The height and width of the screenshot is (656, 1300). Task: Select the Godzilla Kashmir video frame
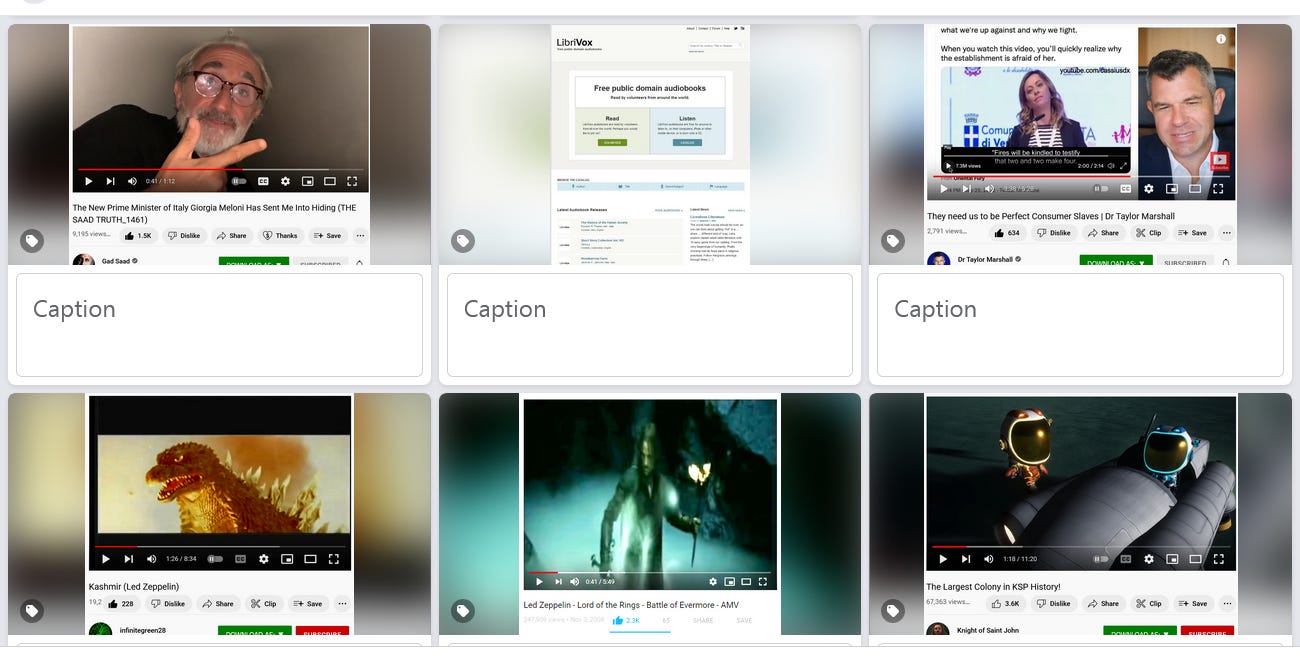tap(220, 485)
